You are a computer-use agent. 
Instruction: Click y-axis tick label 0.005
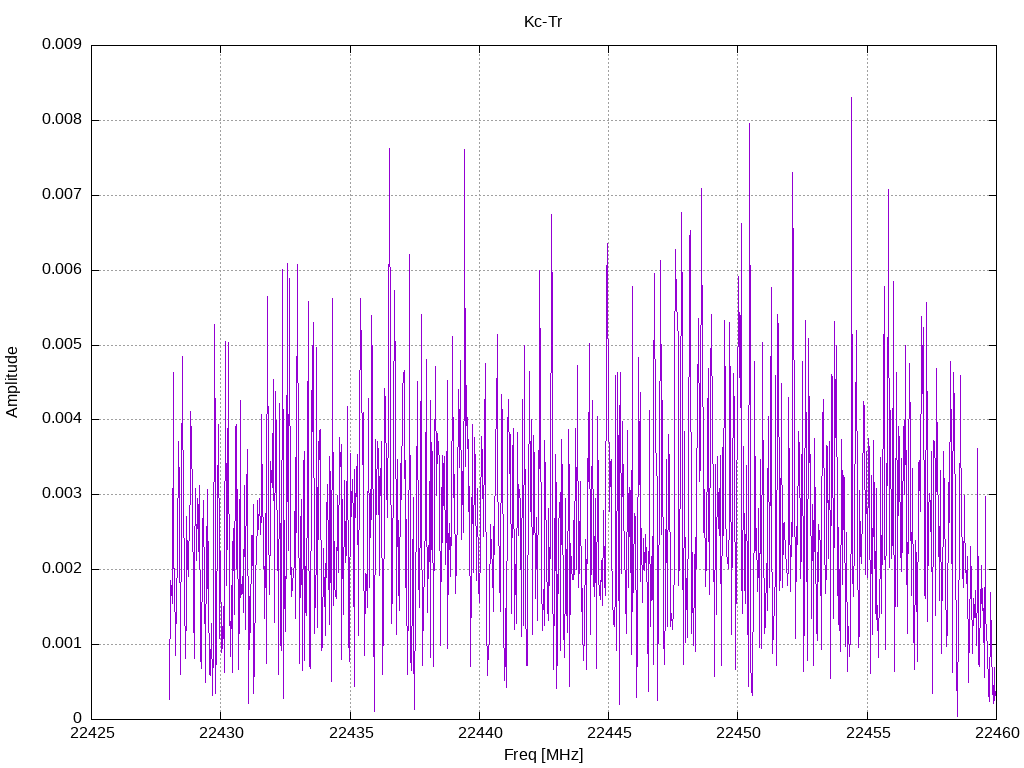[62, 344]
